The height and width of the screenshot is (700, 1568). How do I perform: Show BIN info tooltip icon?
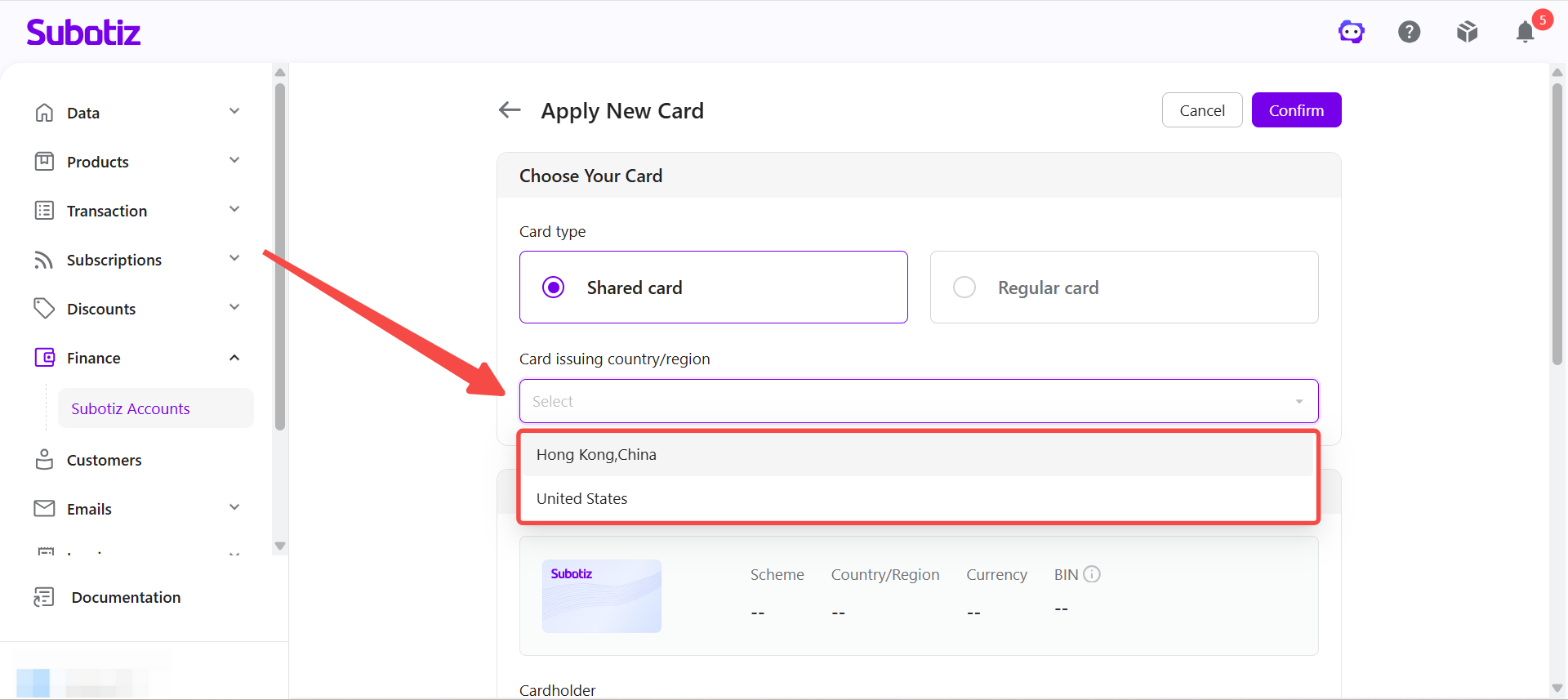click(x=1092, y=574)
